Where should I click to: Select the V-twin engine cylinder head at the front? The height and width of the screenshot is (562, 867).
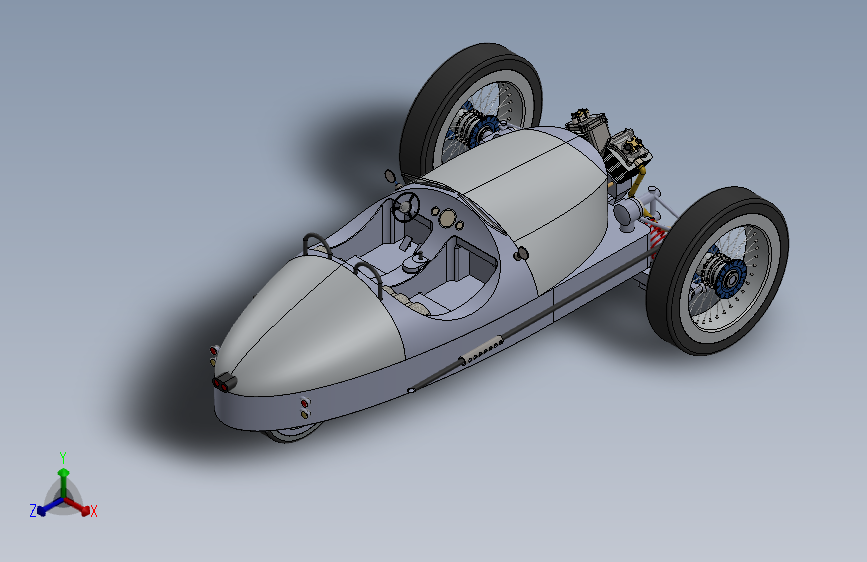(x=629, y=148)
